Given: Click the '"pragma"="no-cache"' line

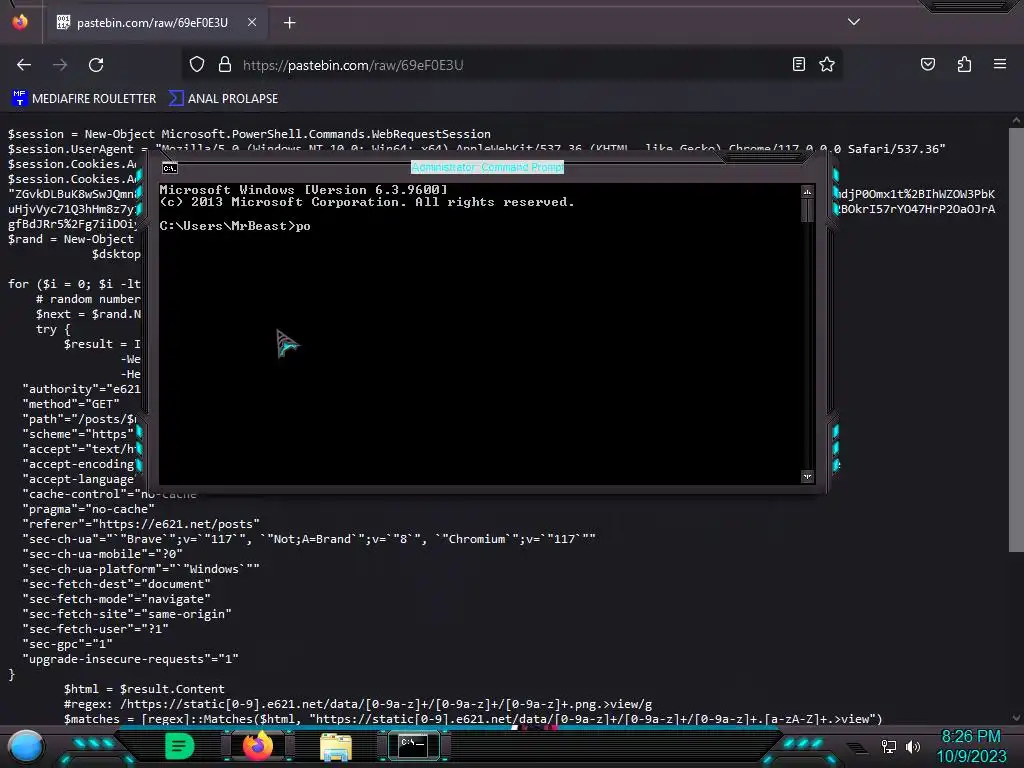Looking at the screenshot, I should coord(88,509).
